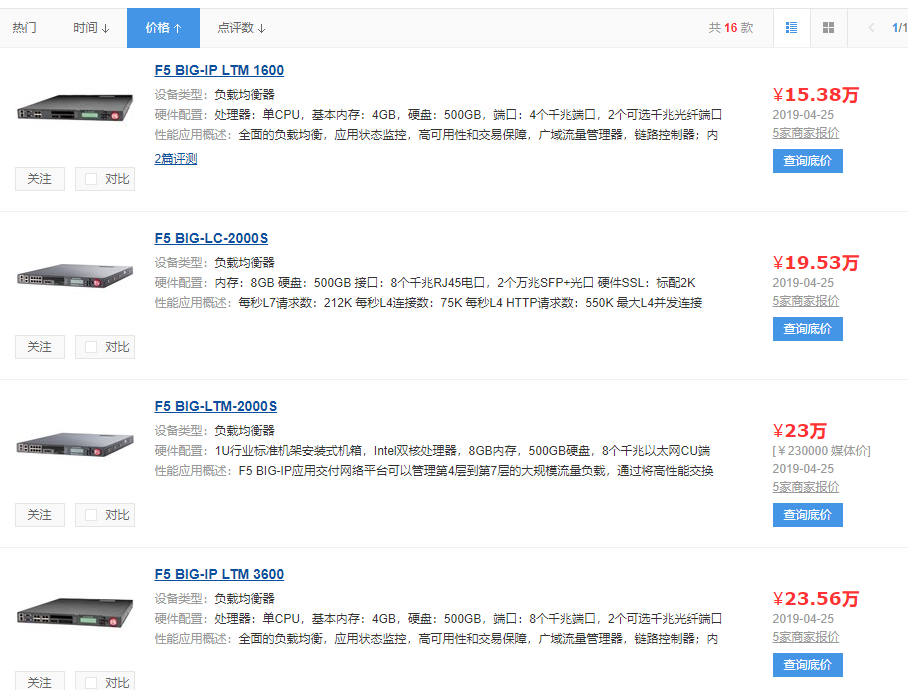Open 2篇评测 reviews link

(x=175, y=159)
